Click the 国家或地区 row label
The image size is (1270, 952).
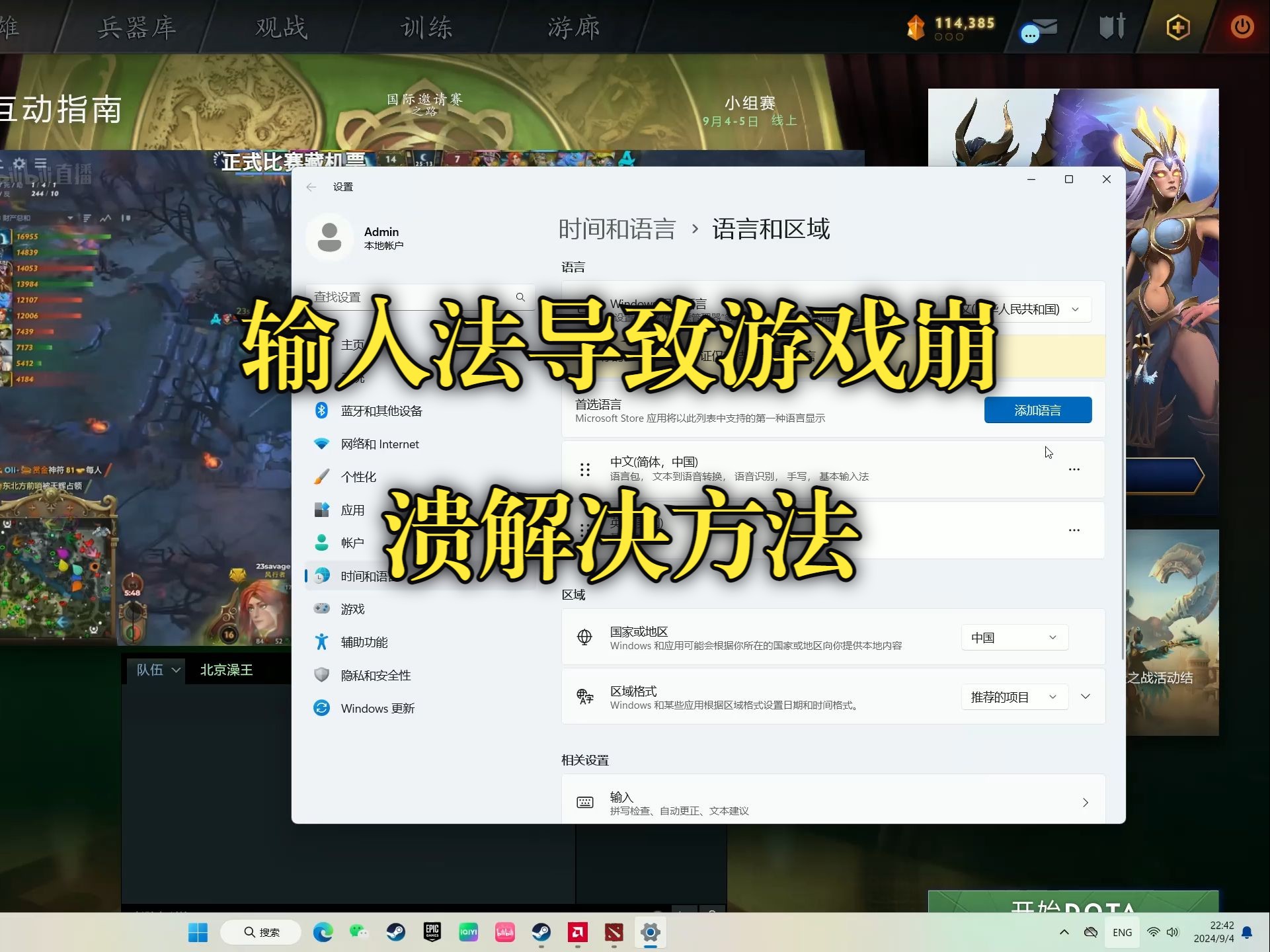pyautogui.click(x=639, y=631)
